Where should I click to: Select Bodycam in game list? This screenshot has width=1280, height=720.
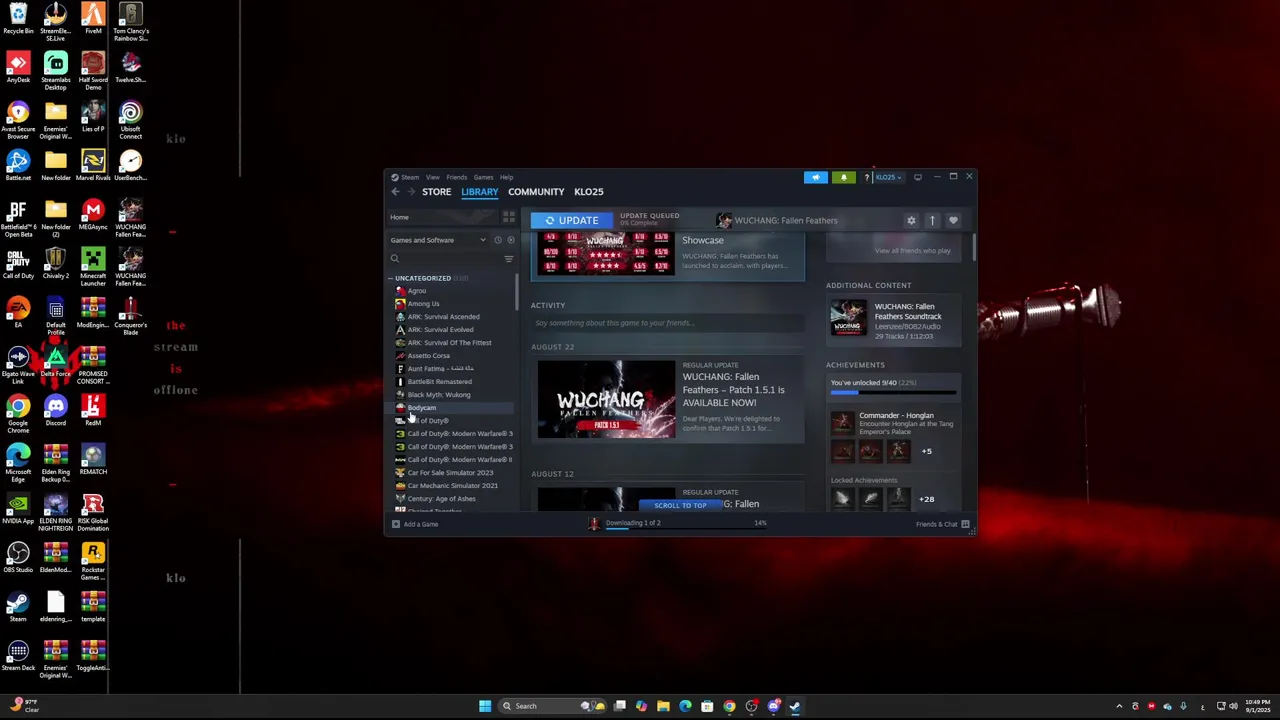point(451,408)
